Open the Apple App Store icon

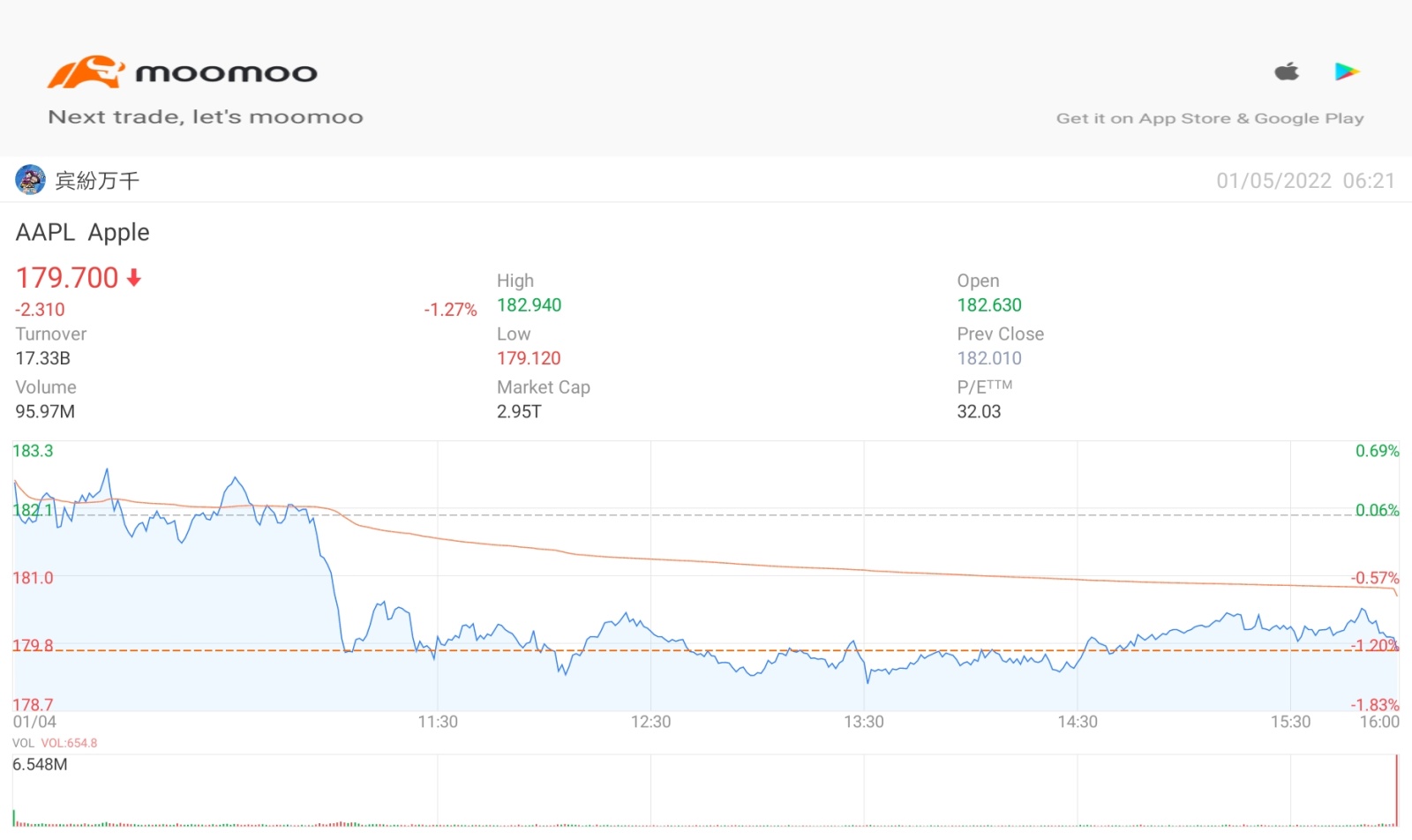[1287, 71]
